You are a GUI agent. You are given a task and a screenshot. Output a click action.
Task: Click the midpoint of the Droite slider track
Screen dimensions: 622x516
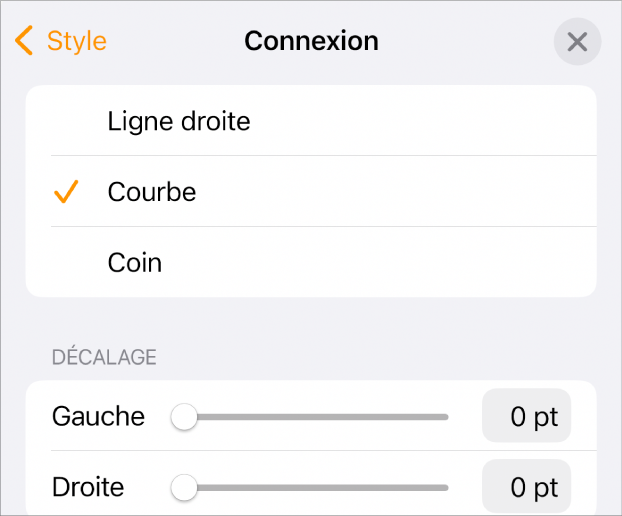(x=316, y=488)
